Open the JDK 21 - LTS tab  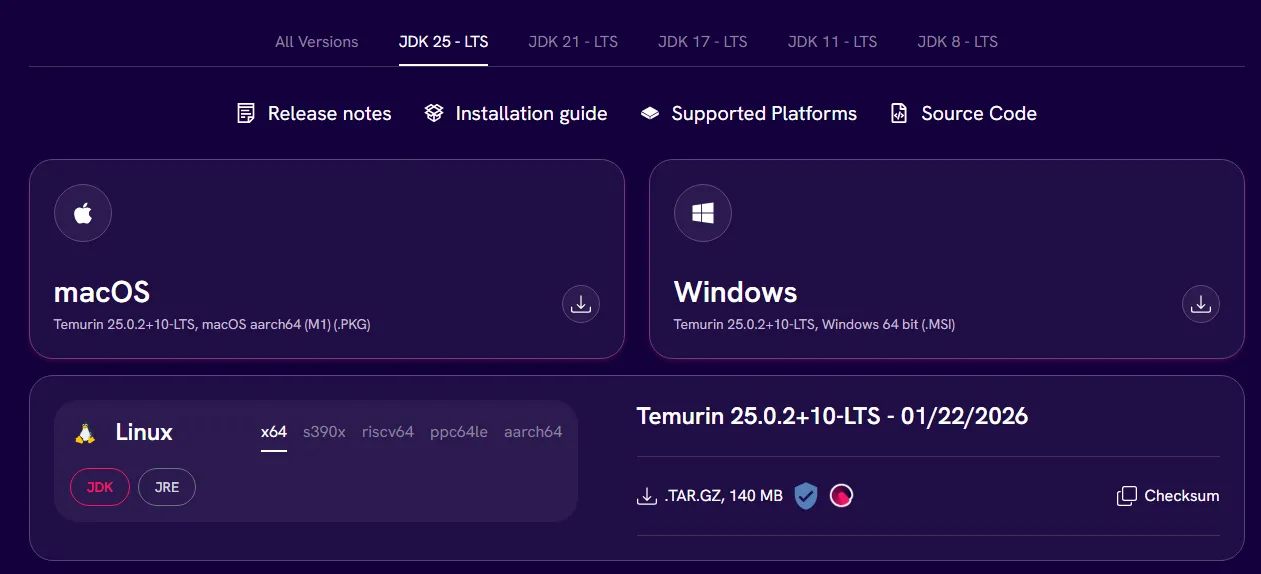click(x=573, y=42)
